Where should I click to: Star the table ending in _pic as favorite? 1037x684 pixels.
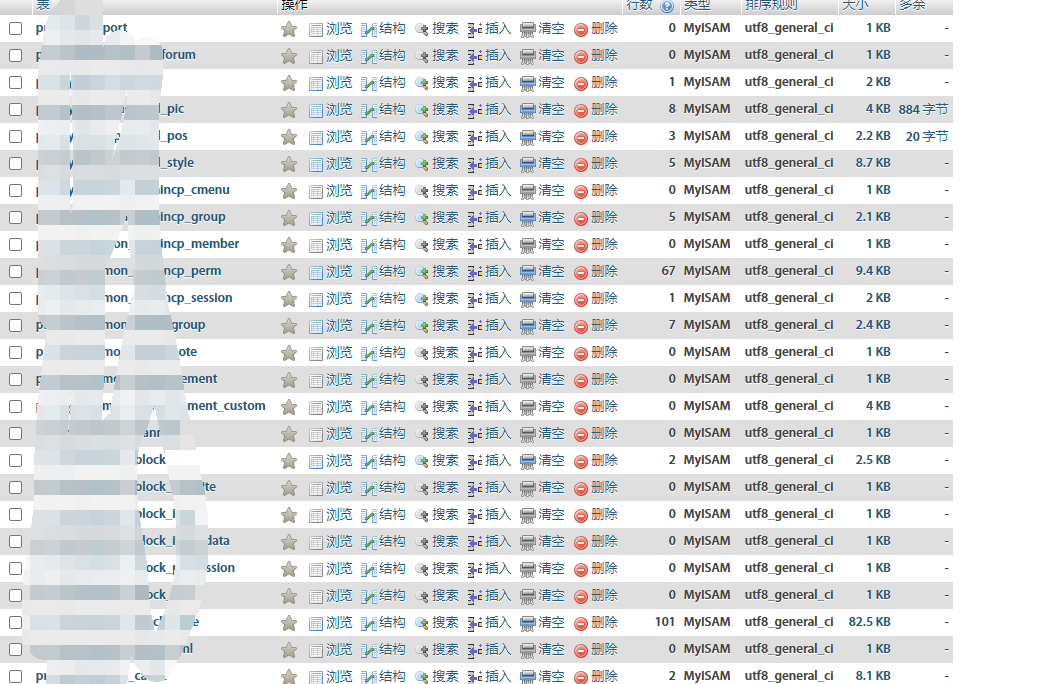[289, 110]
